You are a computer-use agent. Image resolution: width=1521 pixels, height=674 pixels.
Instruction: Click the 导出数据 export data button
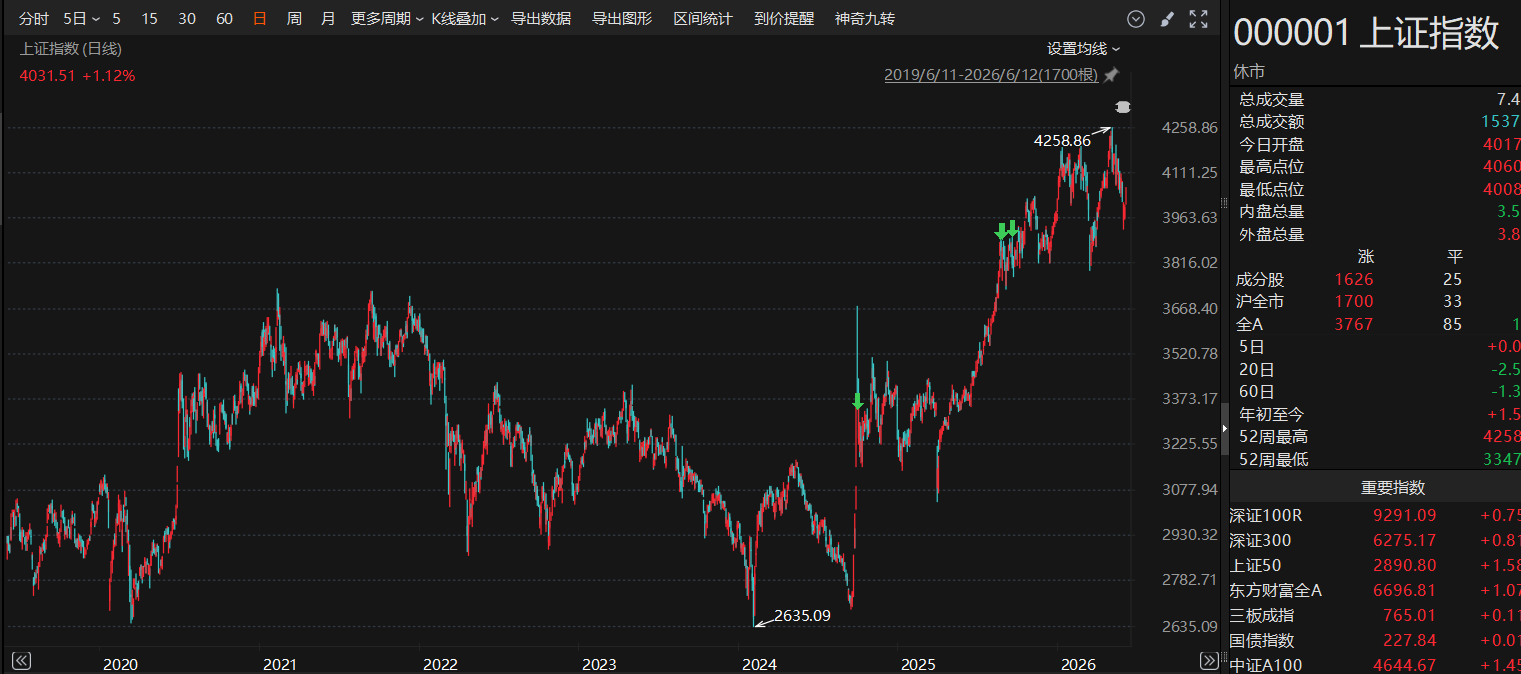(x=541, y=19)
